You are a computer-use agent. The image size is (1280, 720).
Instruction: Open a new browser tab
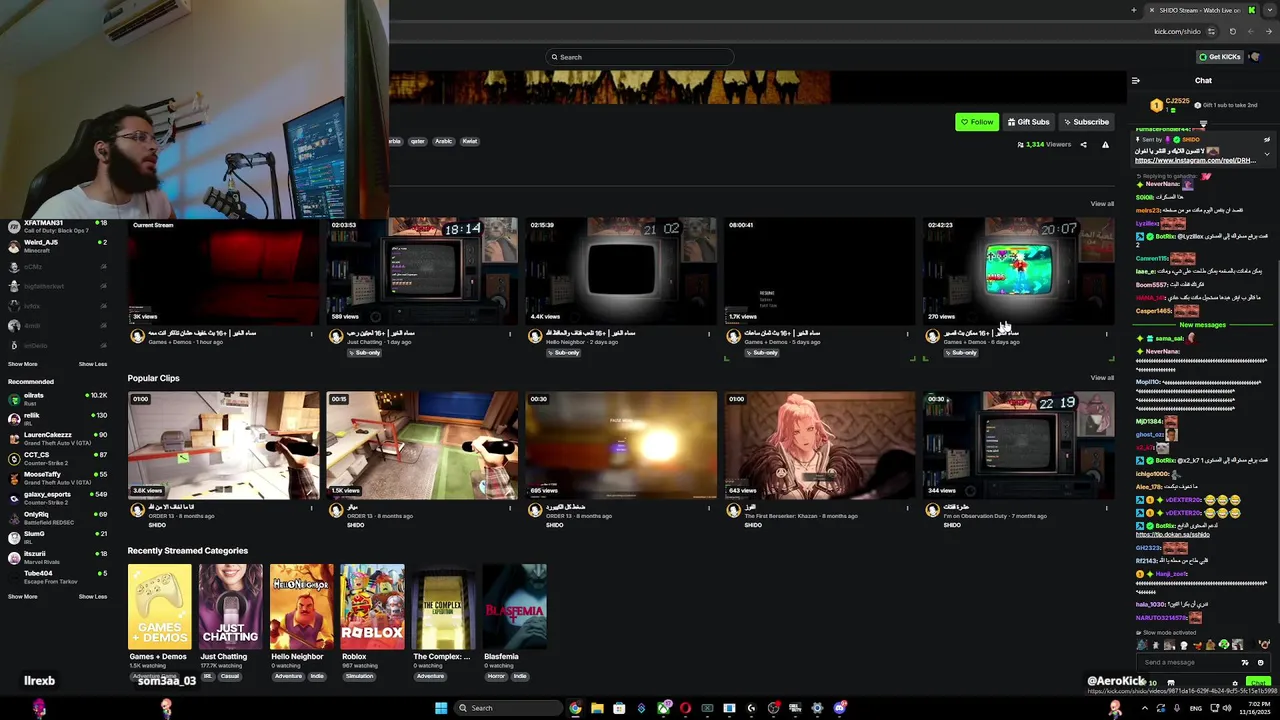(x=1133, y=10)
